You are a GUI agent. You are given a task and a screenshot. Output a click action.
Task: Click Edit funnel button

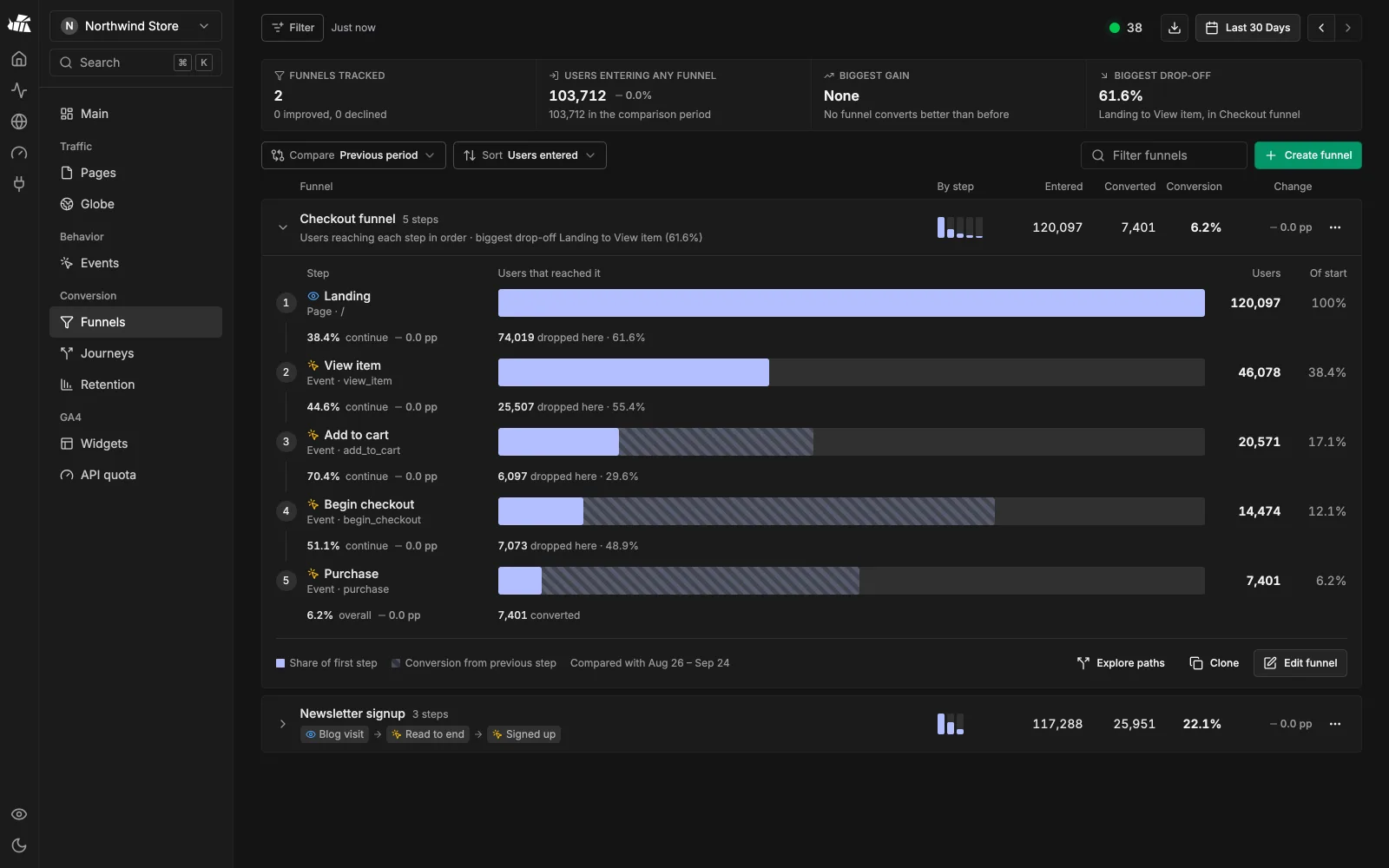(x=1300, y=663)
